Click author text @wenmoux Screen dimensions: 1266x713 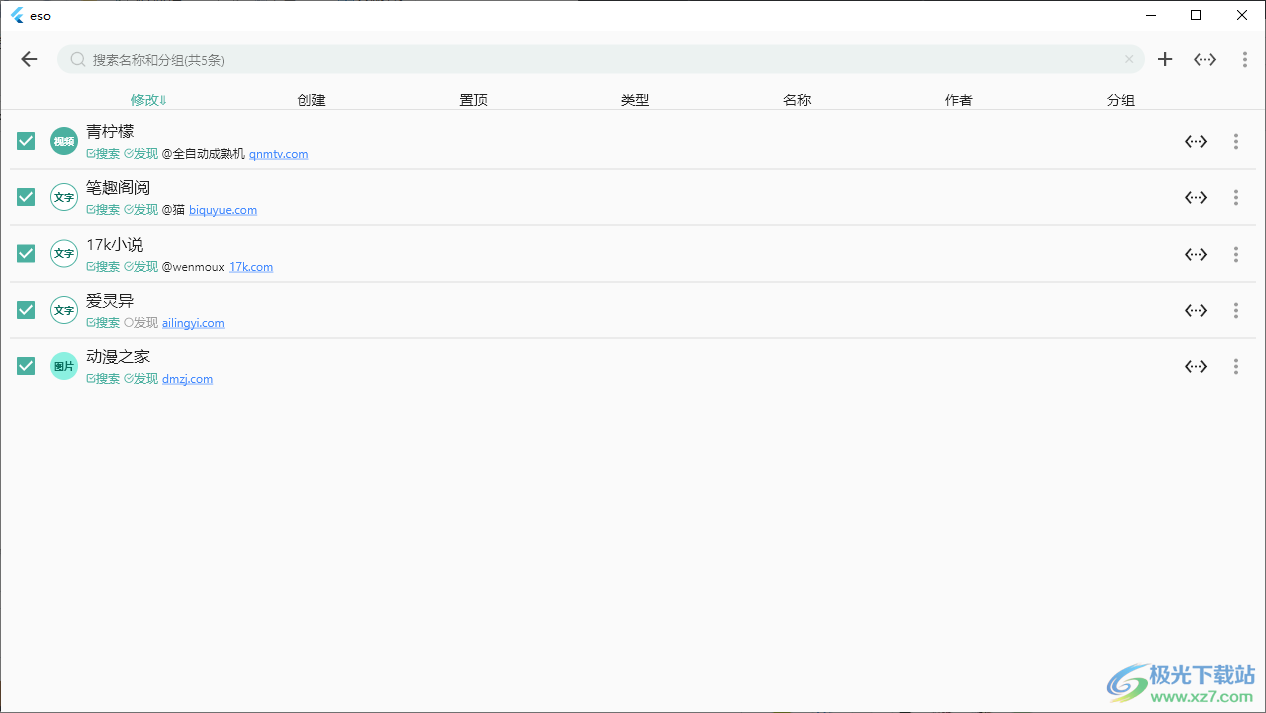[x=193, y=267]
